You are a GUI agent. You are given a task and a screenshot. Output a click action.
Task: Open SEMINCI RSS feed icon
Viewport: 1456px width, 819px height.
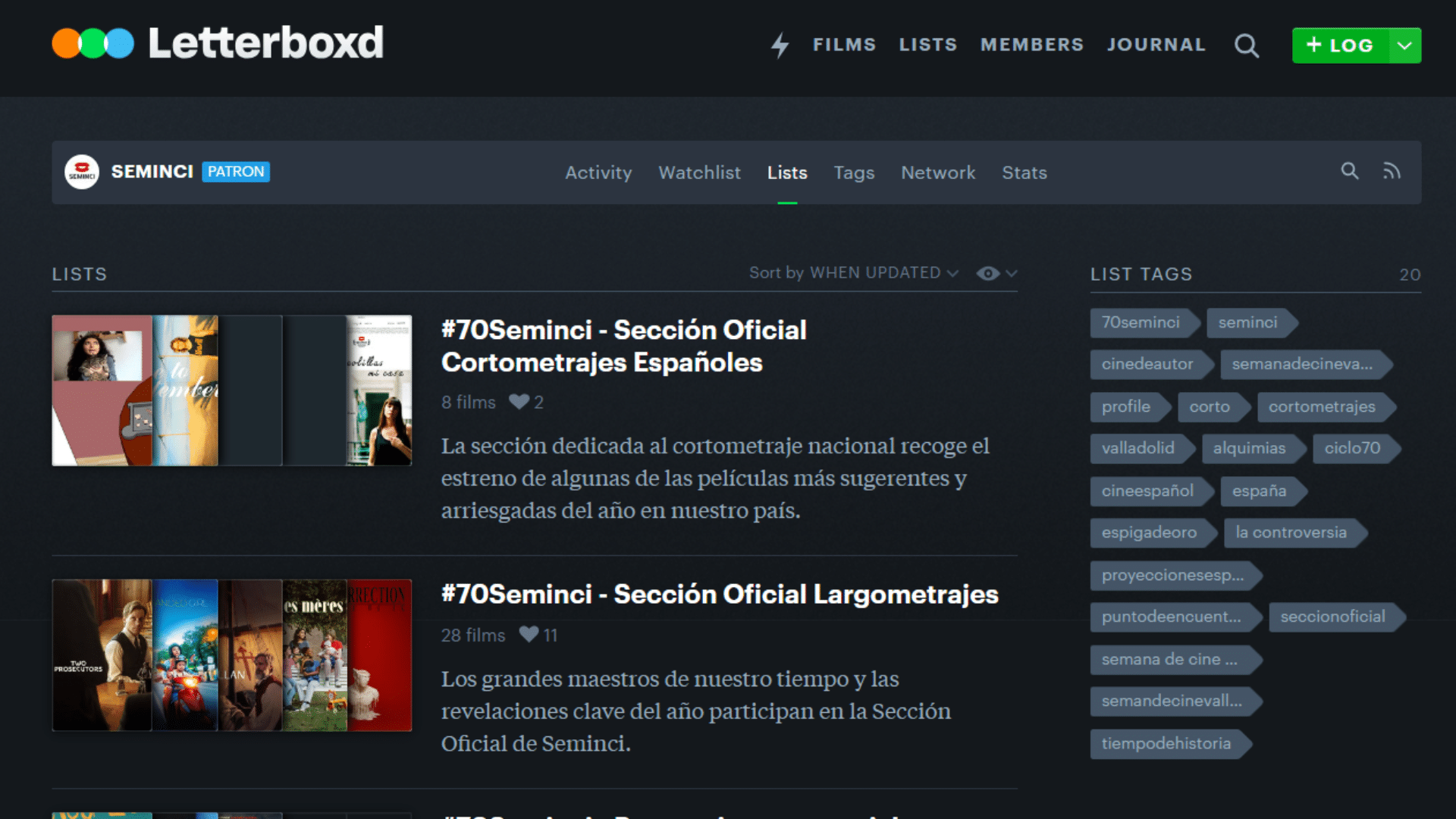pos(1391,171)
